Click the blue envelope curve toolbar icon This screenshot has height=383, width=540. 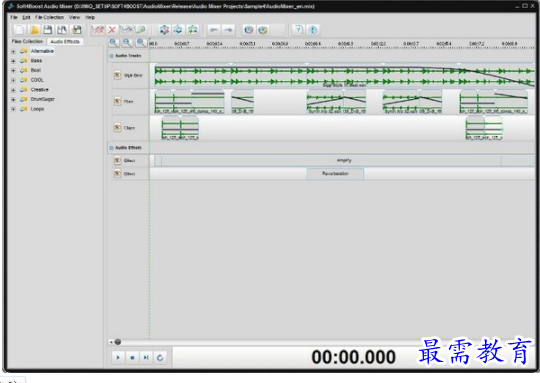coord(126,30)
